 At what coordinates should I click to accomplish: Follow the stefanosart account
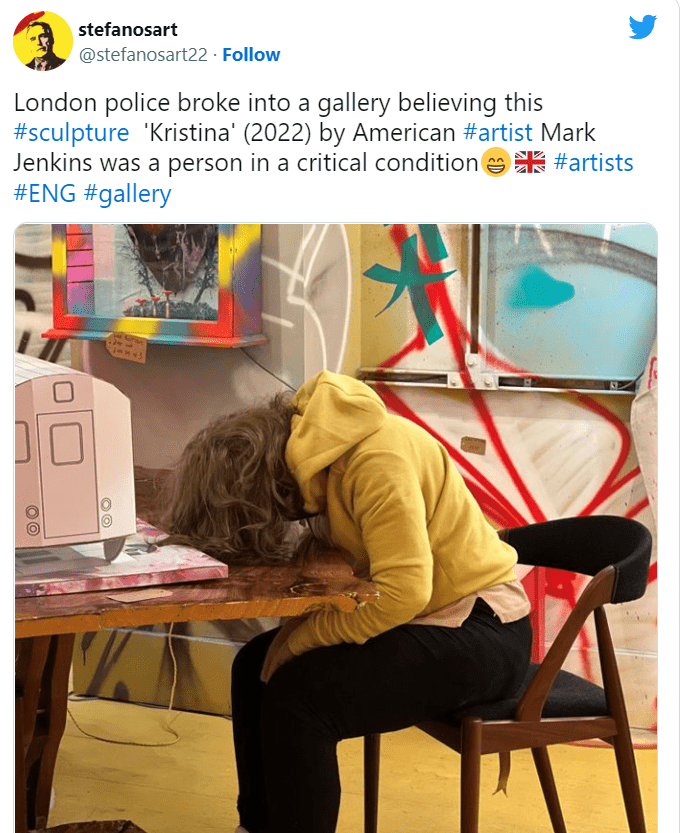point(251,55)
